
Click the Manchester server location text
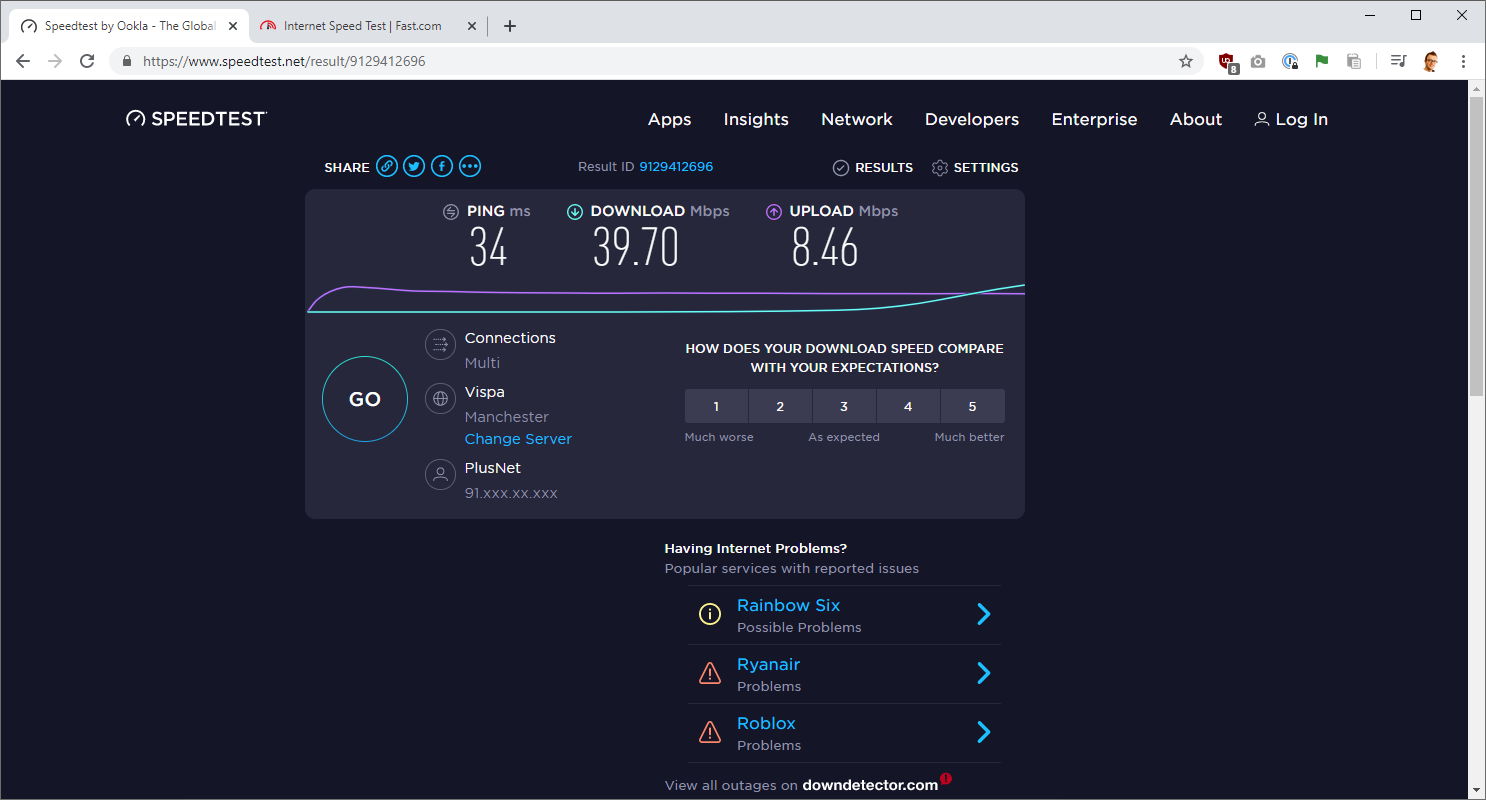(x=507, y=417)
